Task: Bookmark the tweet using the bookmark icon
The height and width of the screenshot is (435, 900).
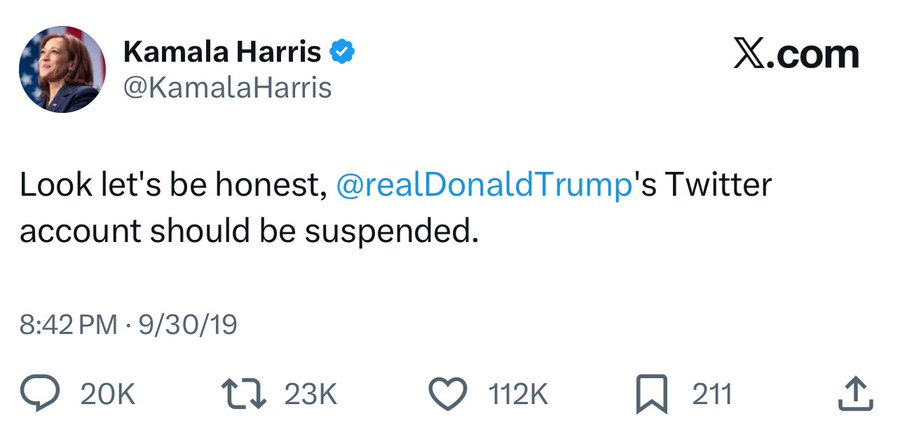Action: click(651, 393)
